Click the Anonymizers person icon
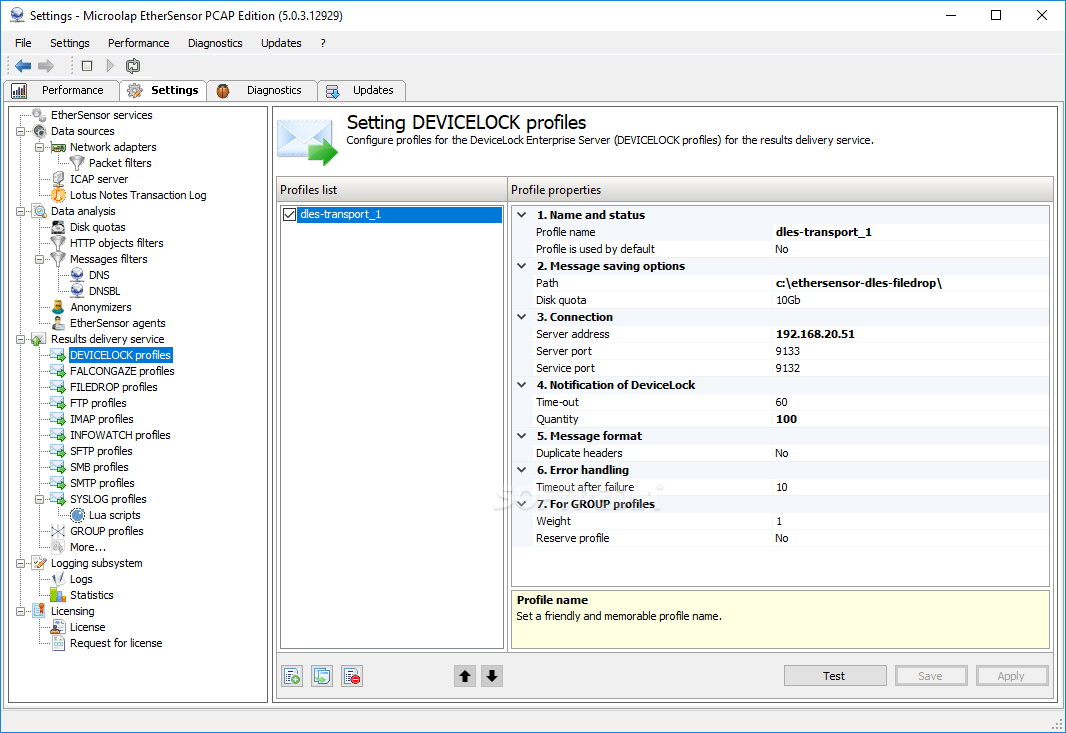This screenshot has height=733, width=1066. pos(58,307)
